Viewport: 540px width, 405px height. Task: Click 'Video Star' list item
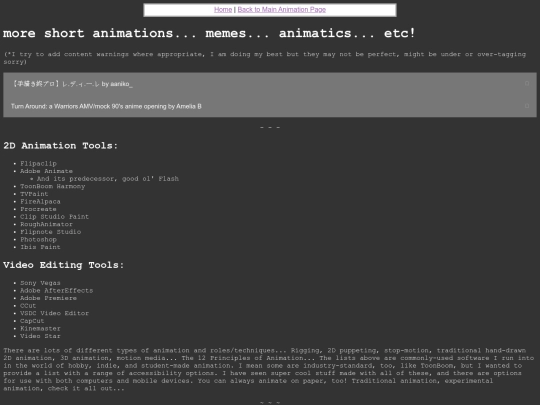click(40, 336)
